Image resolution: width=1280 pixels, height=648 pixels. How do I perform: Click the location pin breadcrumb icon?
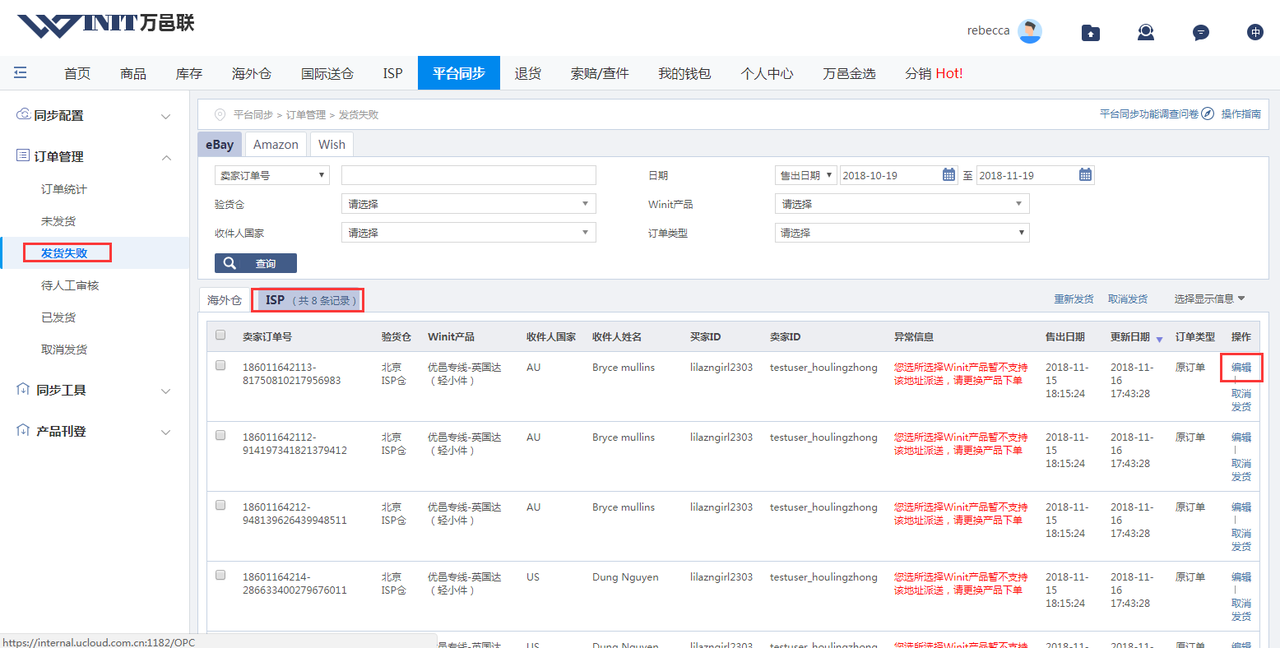pyautogui.click(x=220, y=115)
